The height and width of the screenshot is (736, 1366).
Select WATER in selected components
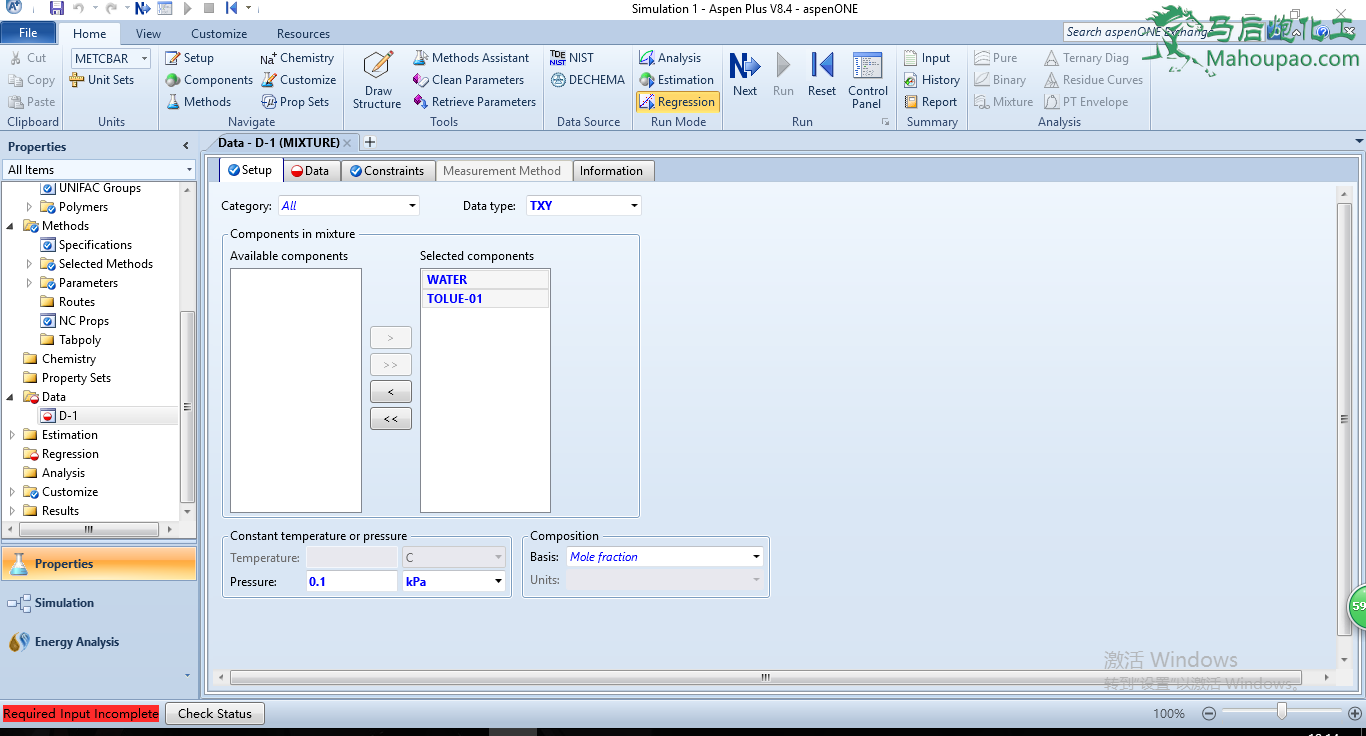pyautogui.click(x=485, y=279)
